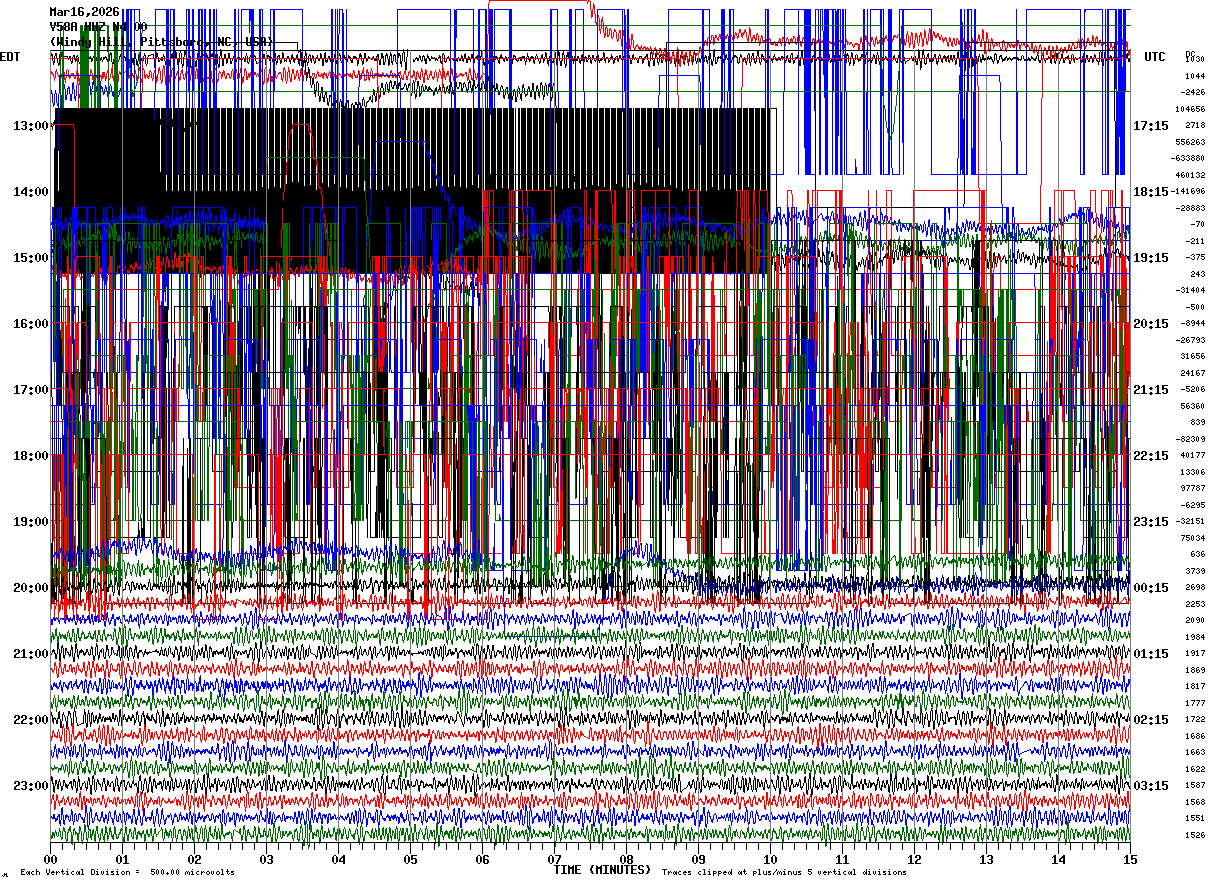The image size is (1210, 886).
Task: Click the 18:00 EDT time label
Action: pyautogui.click(x=31, y=455)
